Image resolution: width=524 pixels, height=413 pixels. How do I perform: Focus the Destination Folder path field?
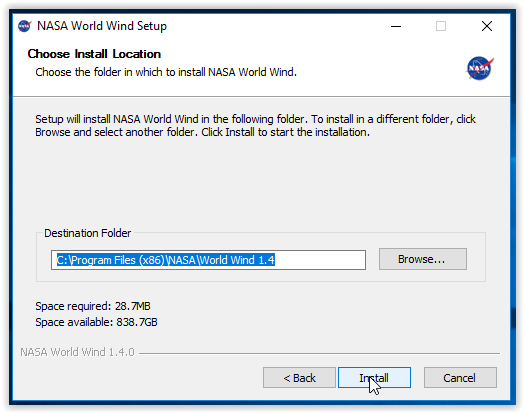pyautogui.click(x=208, y=260)
